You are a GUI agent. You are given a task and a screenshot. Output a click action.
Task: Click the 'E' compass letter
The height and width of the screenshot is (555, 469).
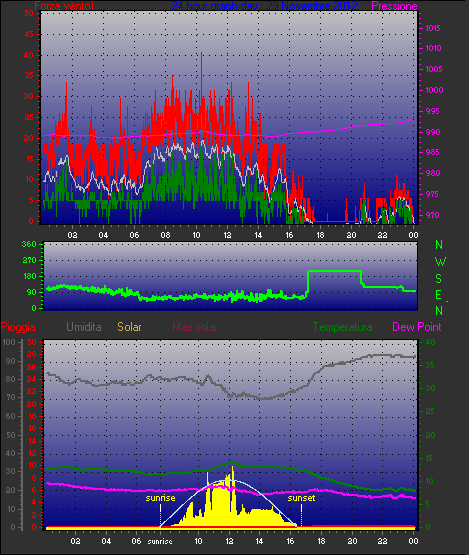439,294
